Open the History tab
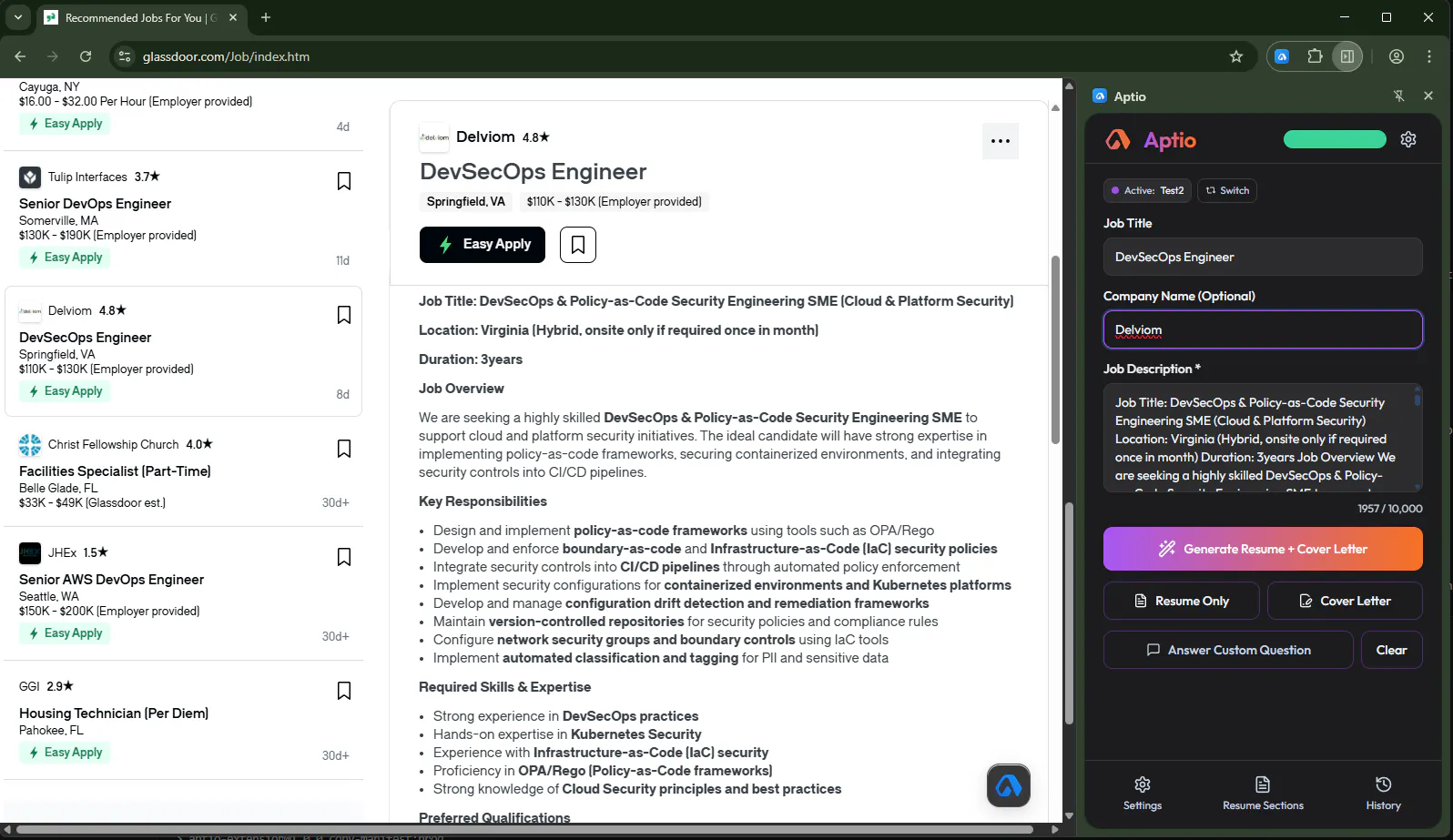The image size is (1453, 840). 1384,793
